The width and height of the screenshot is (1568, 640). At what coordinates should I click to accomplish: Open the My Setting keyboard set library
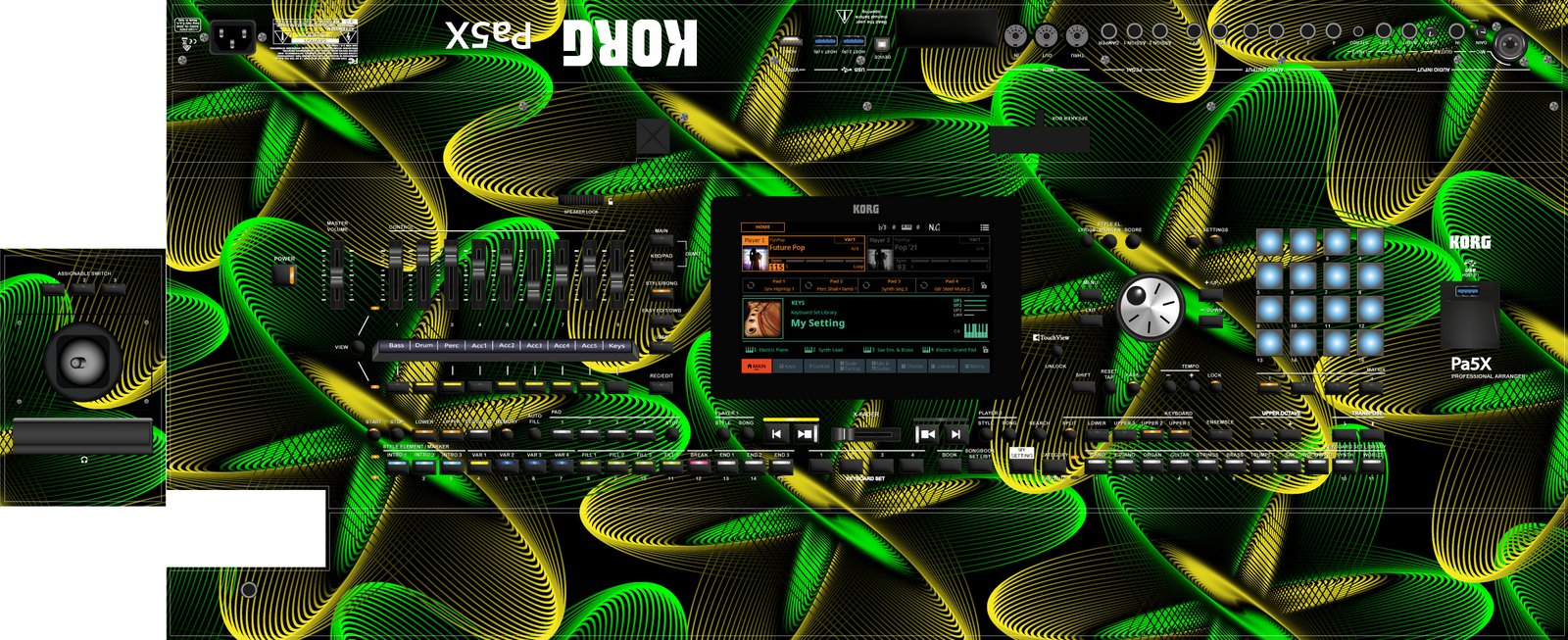(x=817, y=322)
